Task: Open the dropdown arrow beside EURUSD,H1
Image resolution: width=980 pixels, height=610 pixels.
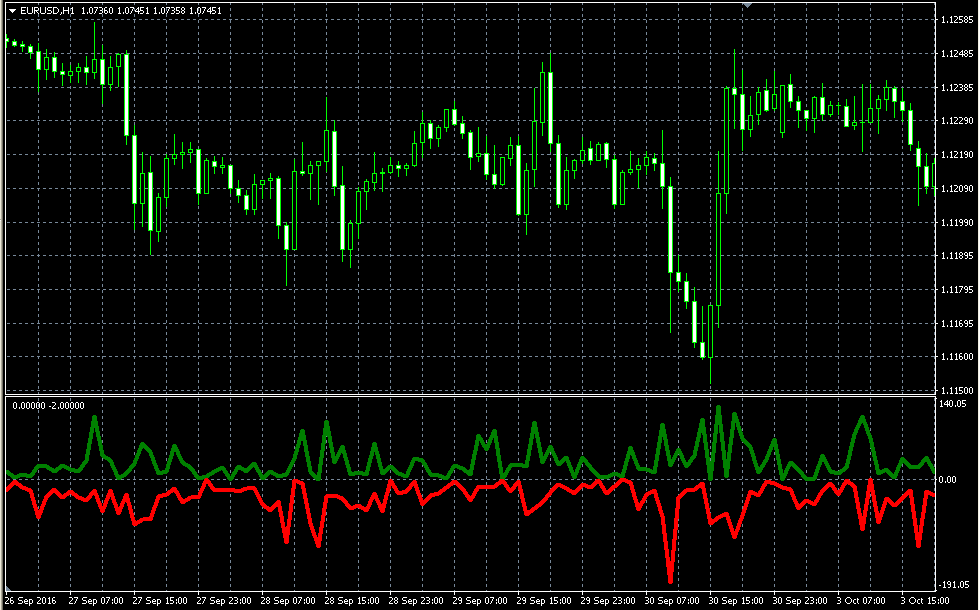Action: click(x=12, y=11)
